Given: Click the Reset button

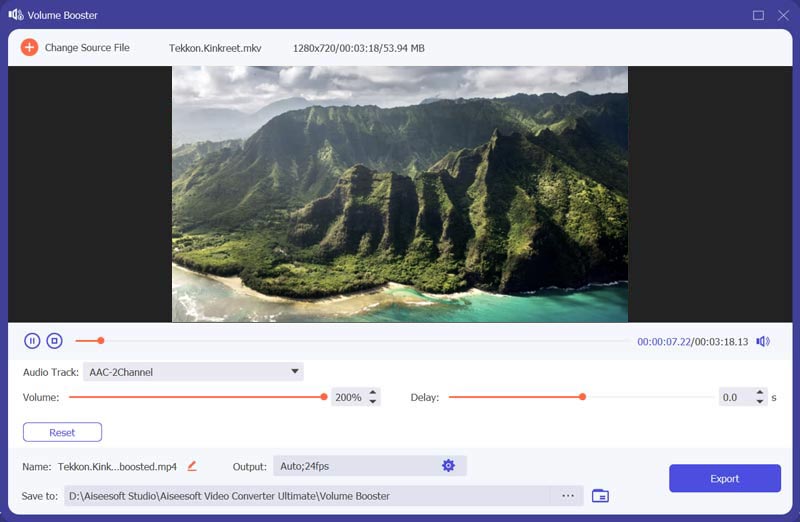Looking at the screenshot, I should pos(62,433).
